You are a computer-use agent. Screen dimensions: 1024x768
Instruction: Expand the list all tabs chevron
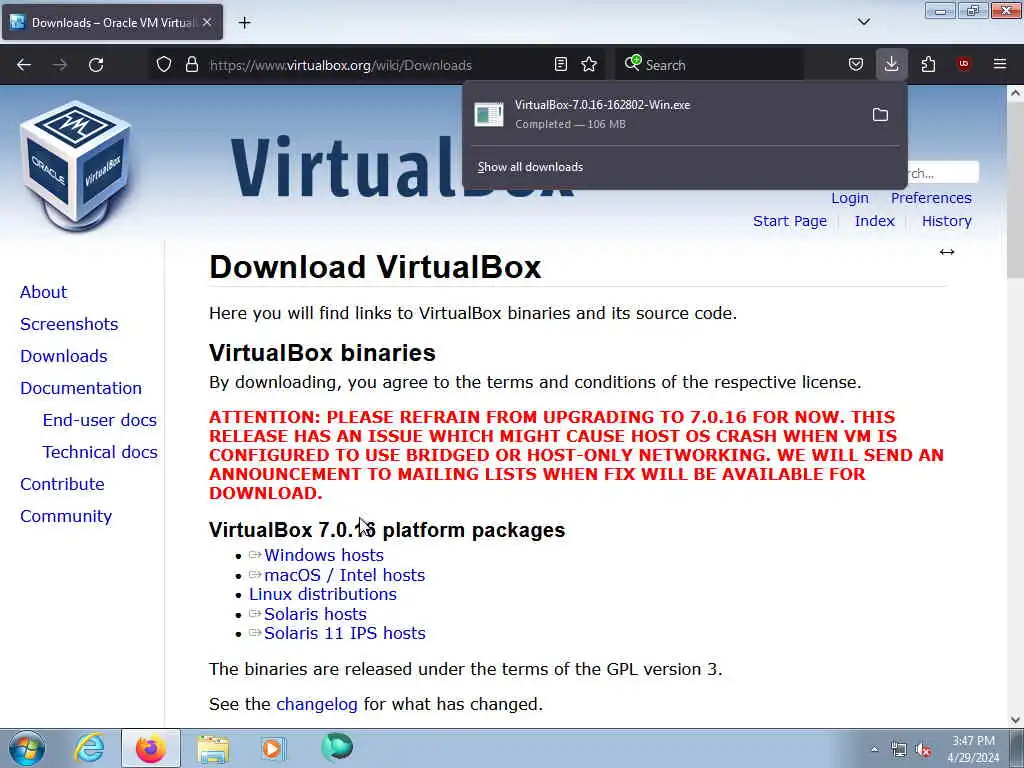864,22
